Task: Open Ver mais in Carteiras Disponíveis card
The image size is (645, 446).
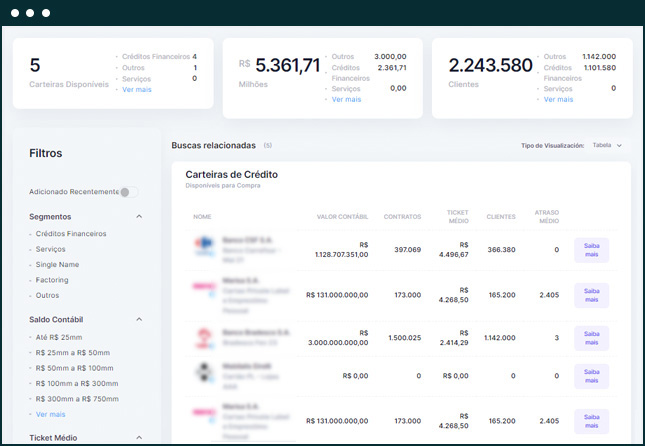Action: pyautogui.click(x=138, y=89)
